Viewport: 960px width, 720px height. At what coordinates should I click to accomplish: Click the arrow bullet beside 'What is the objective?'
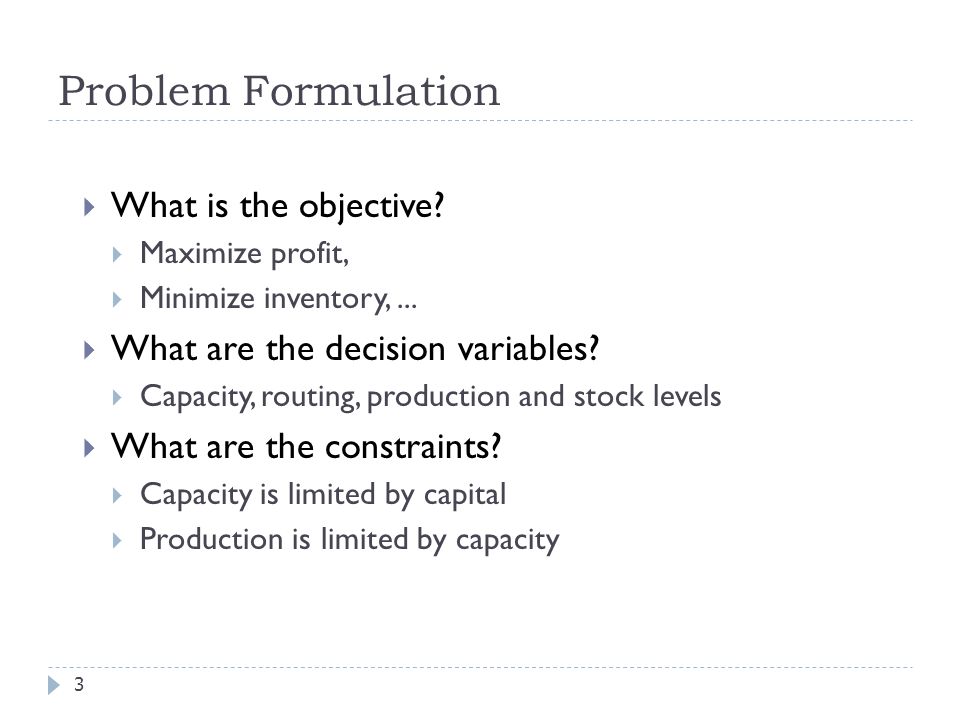click(x=89, y=207)
